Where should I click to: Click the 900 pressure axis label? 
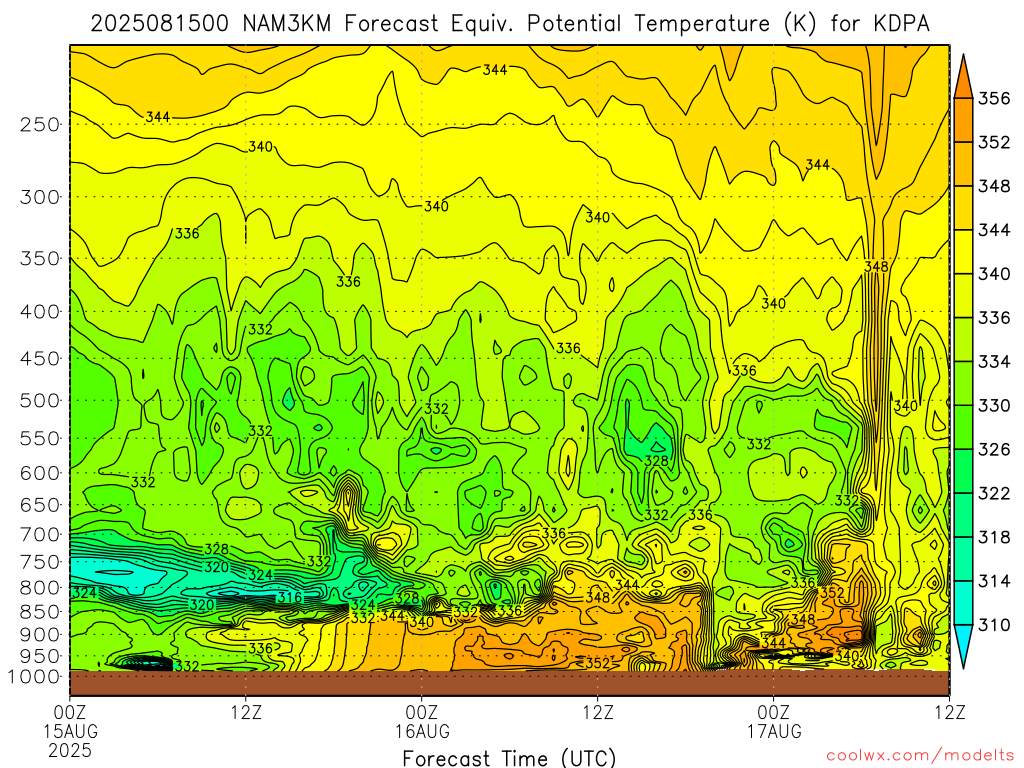(x=40, y=634)
